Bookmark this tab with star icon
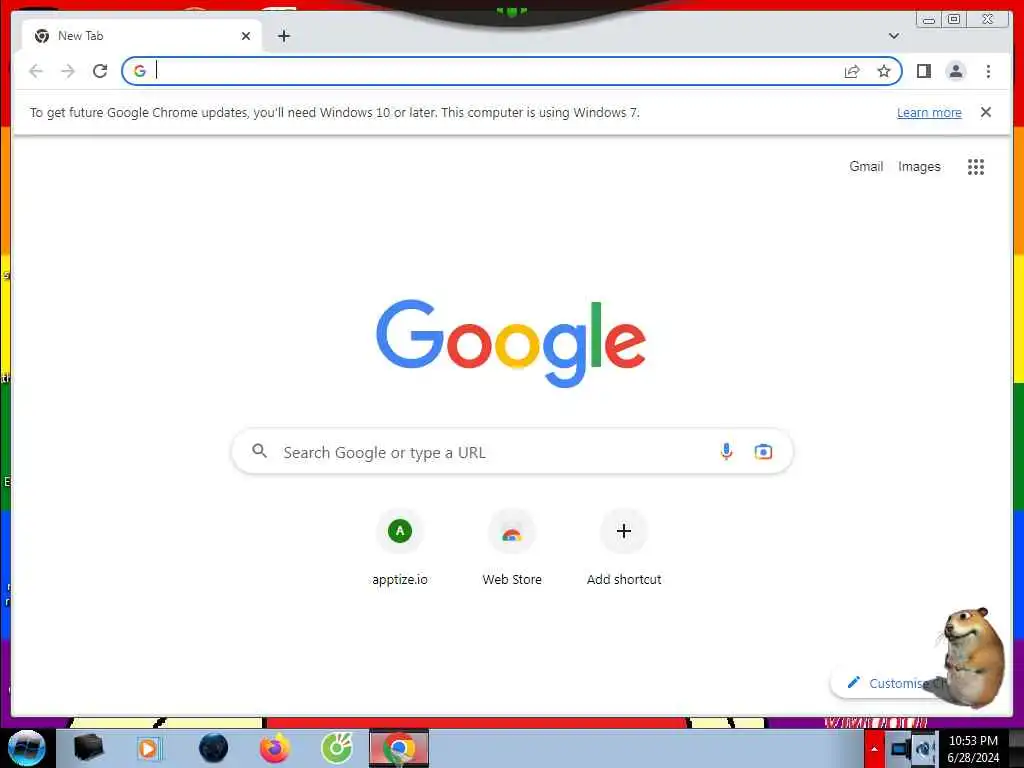The width and height of the screenshot is (1024, 768). [x=884, y=71]
